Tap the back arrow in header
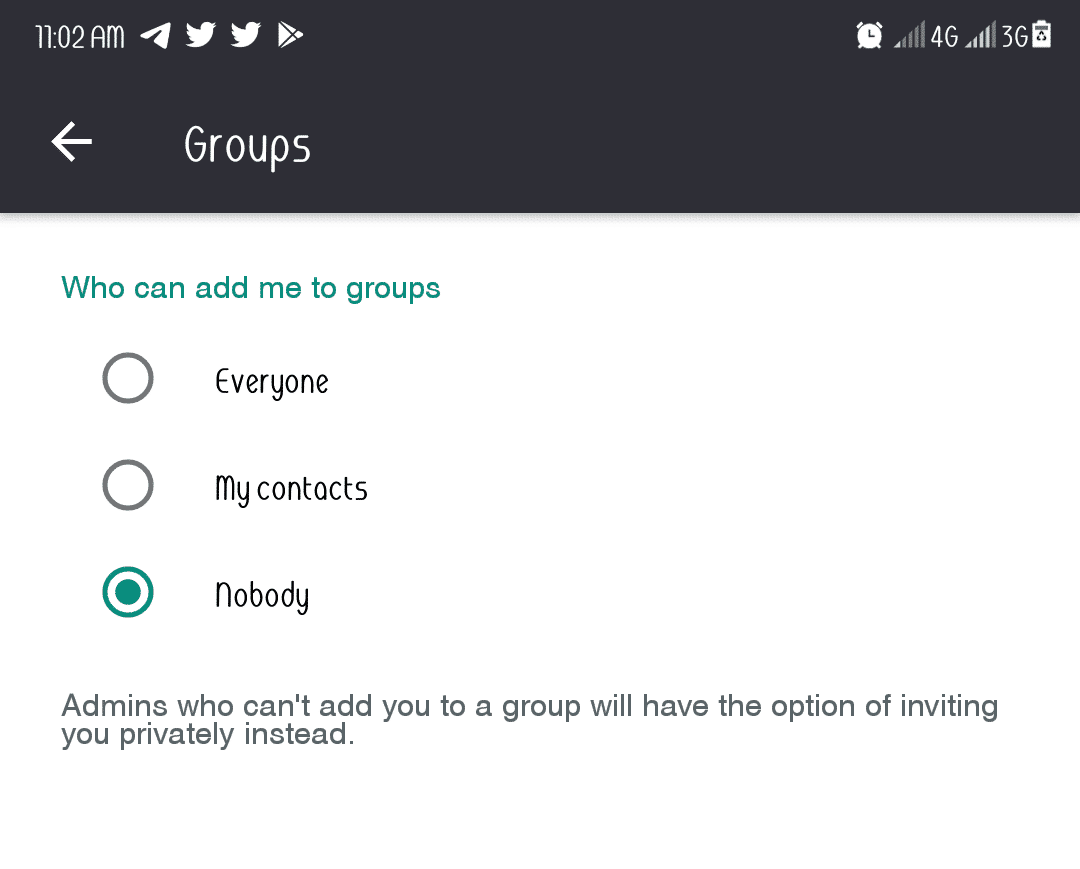The height and width of the screenshot is (869, 1080). 72,142
